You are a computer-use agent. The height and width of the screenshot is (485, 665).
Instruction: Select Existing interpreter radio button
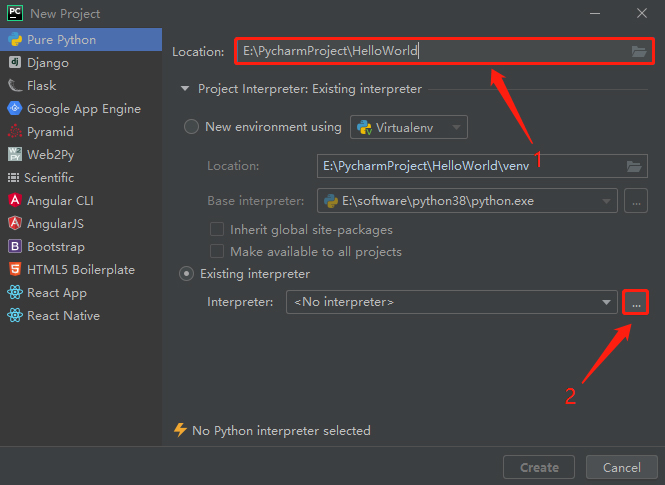click(x=187, y=274)
